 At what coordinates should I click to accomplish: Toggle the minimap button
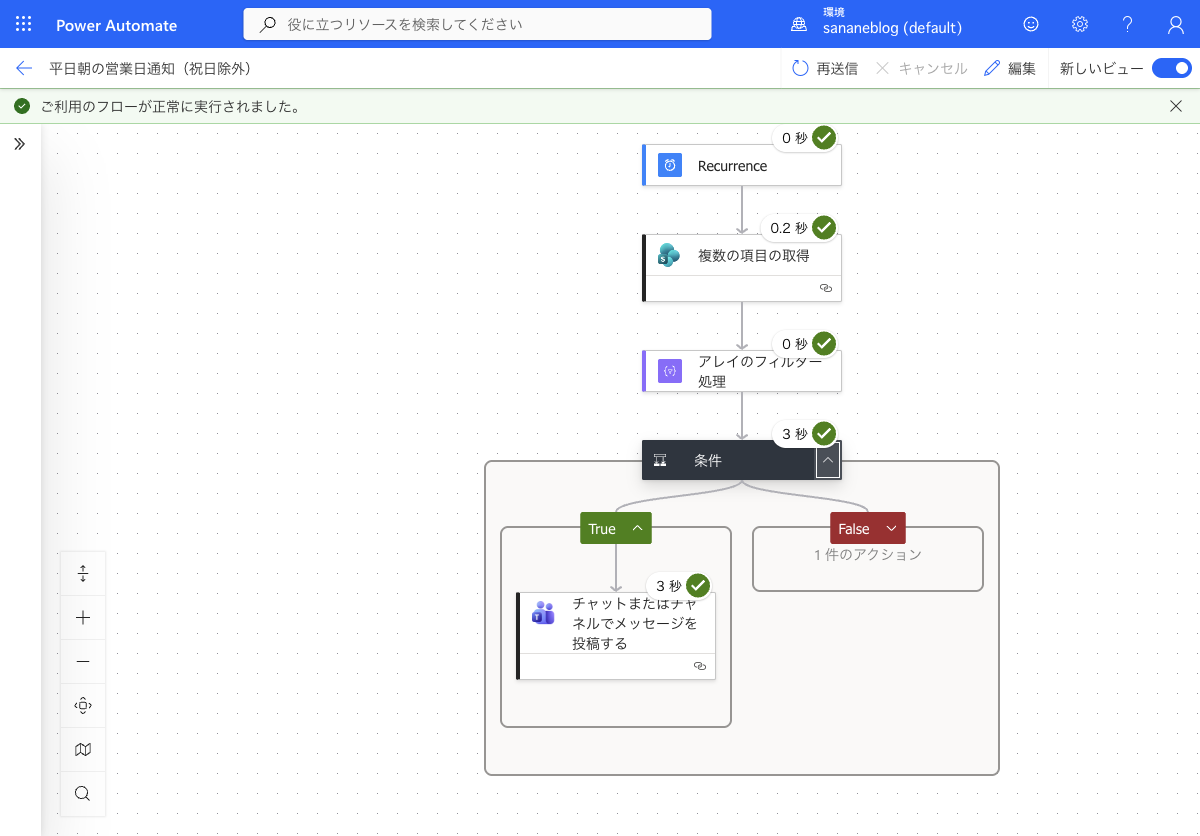click(x=83, y=750)
